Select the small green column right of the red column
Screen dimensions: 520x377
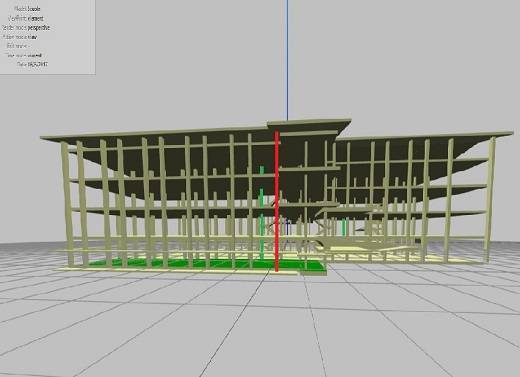344,227
